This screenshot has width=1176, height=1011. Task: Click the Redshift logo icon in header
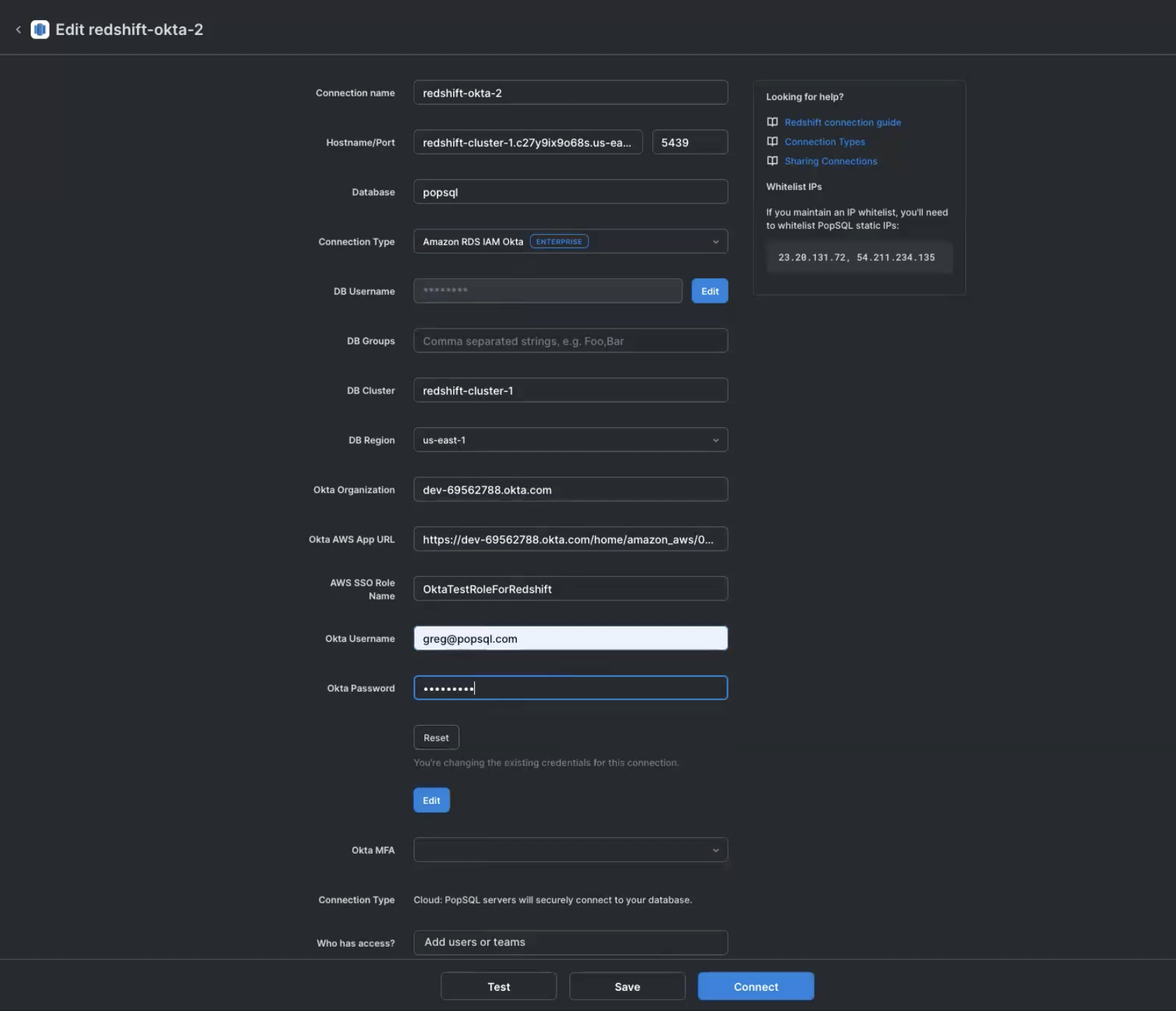point(40,29)
